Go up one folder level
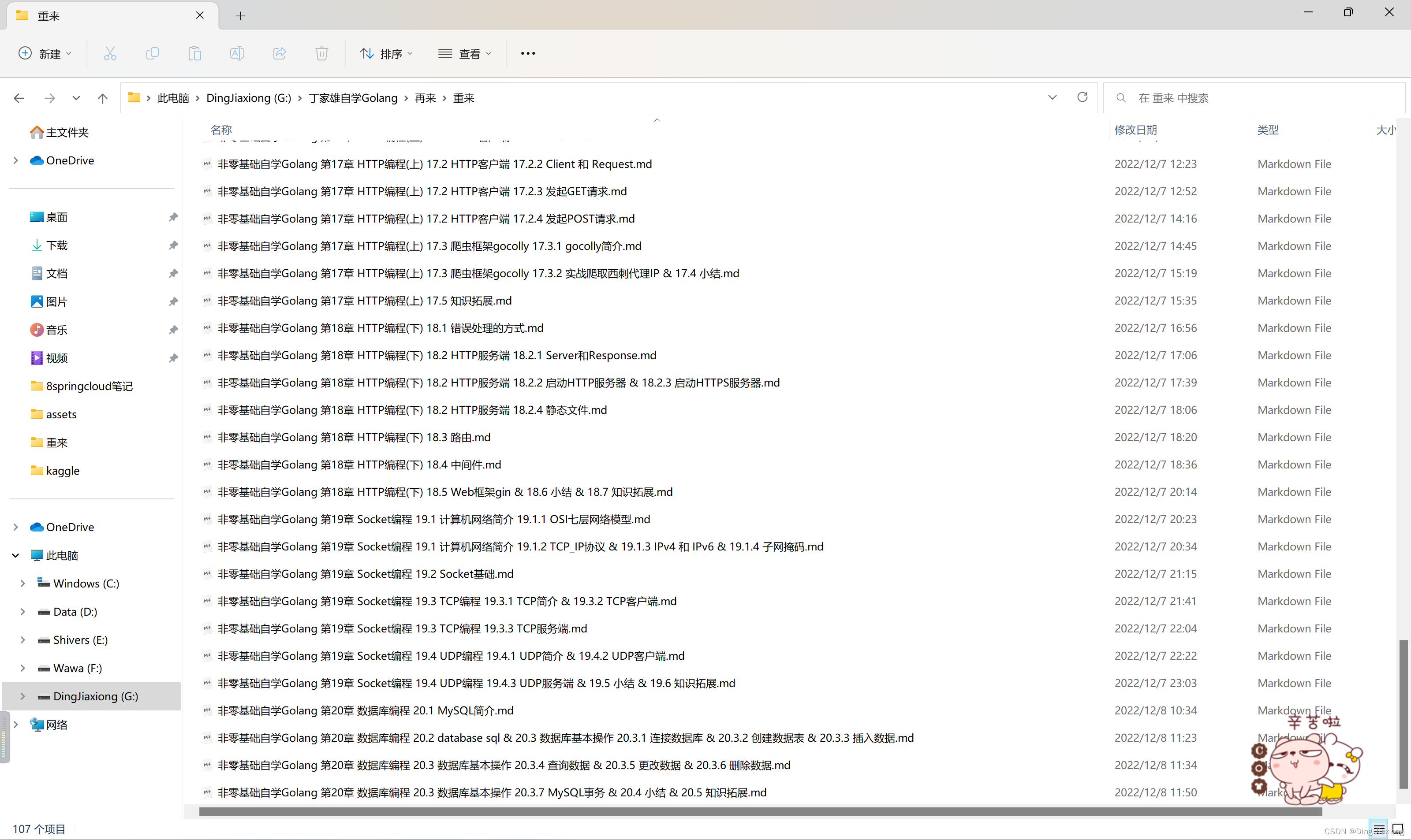This screenshot has width=1411, height=840. click(x=102, y=98)
